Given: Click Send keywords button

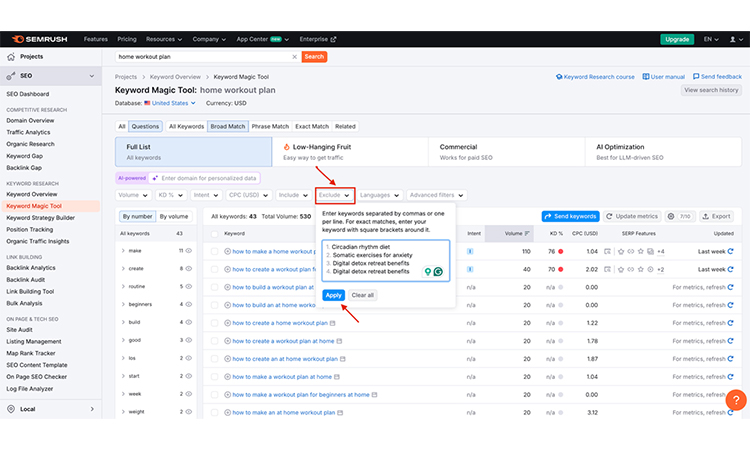Looking at the screenshot, I should (x=570, y=216).
